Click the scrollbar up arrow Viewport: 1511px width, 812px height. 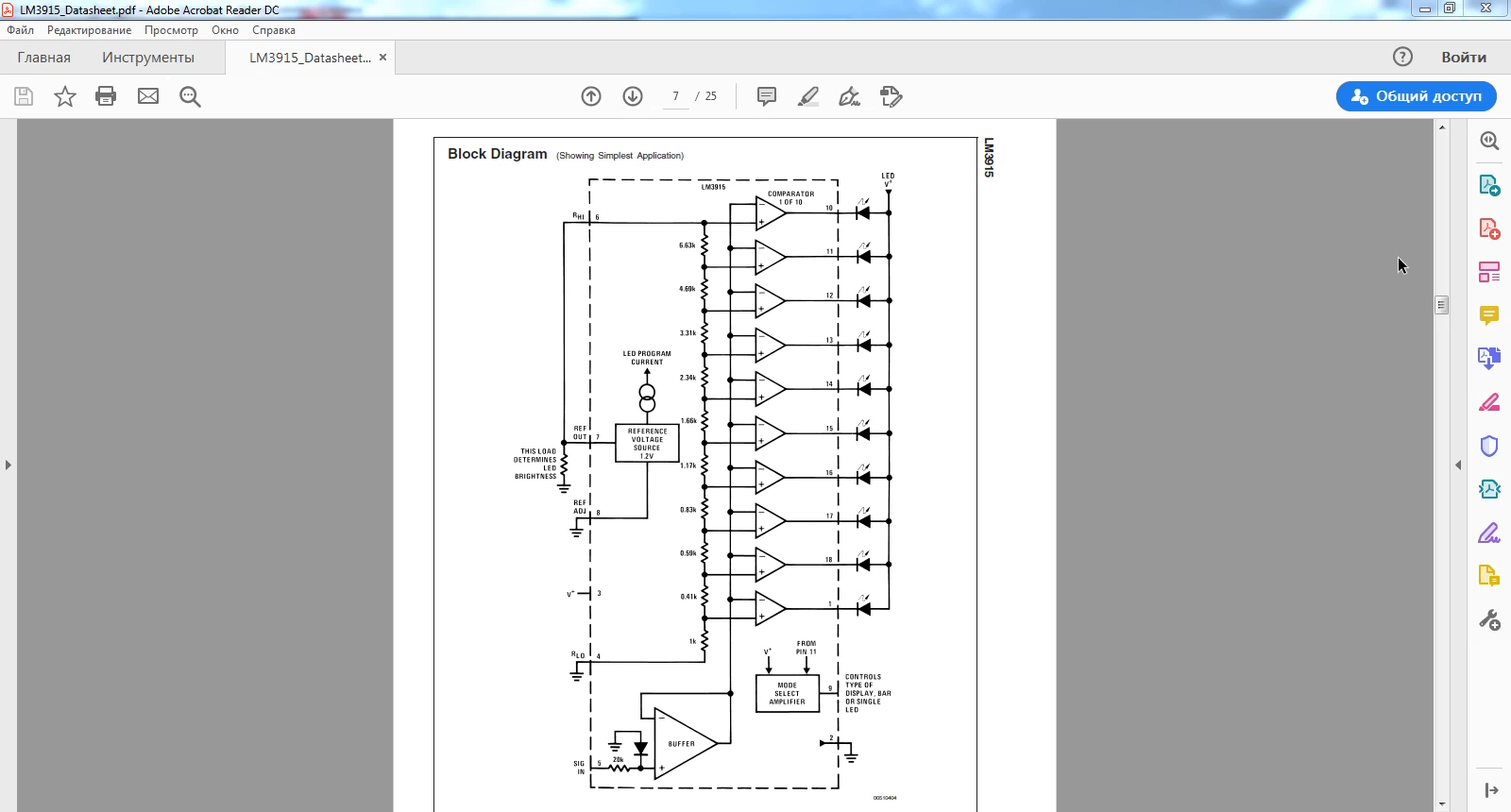[1441, 127]
